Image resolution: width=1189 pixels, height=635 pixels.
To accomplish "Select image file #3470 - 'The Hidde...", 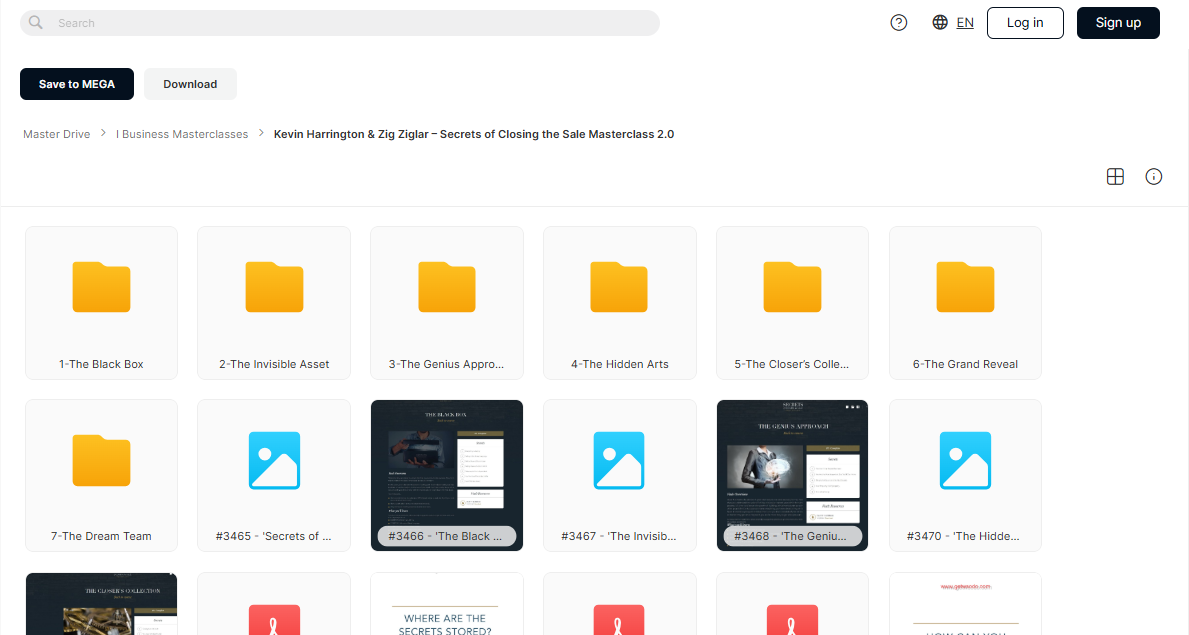I will coord(965,475).
